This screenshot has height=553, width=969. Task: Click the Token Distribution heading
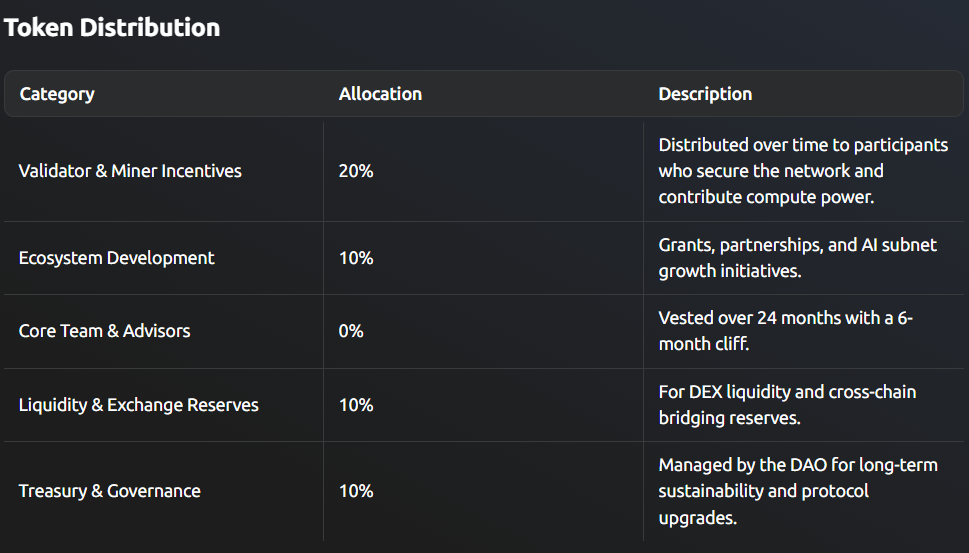(x=112, y=27)
